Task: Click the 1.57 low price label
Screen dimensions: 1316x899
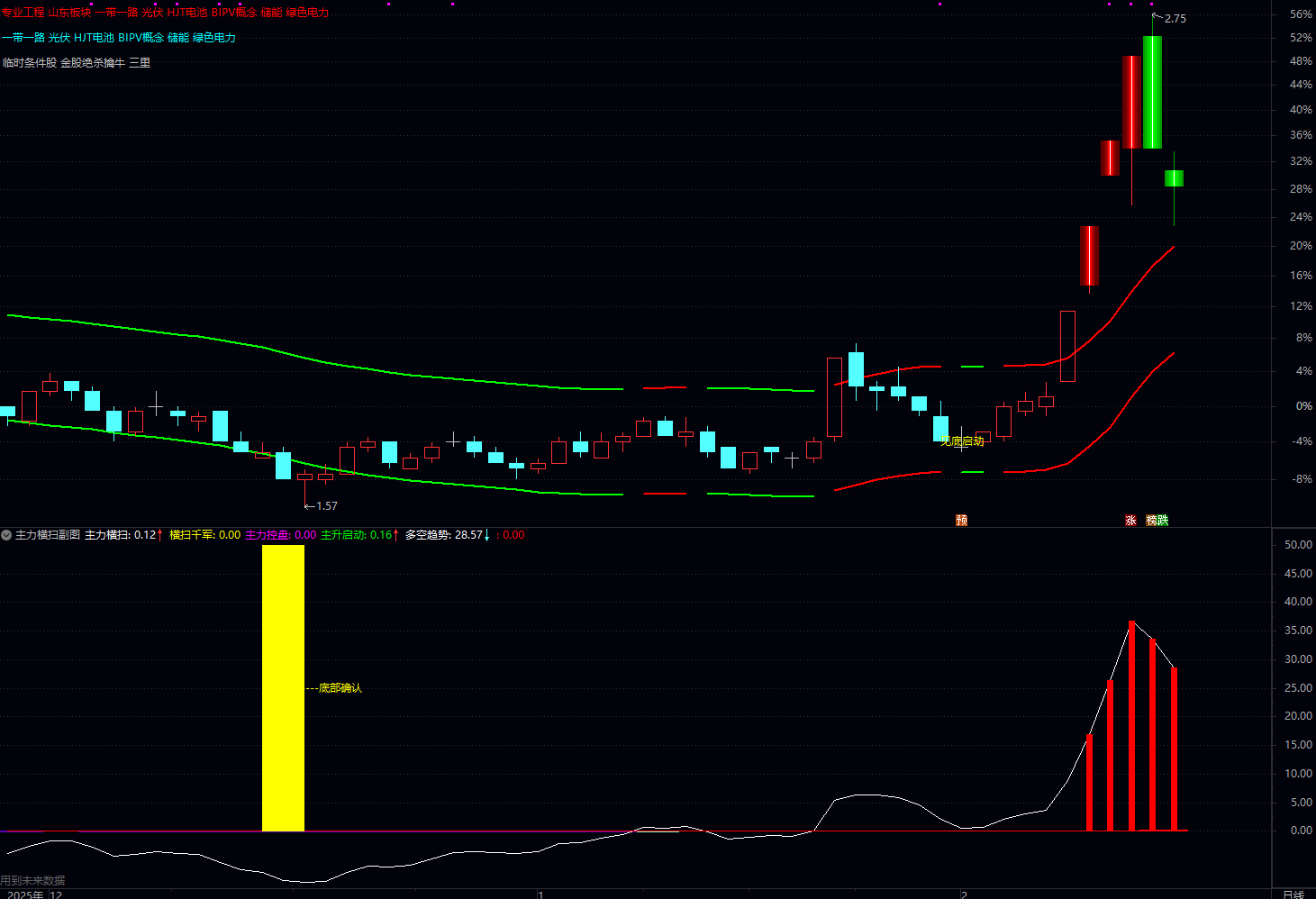Action: [x=327, y=506]
